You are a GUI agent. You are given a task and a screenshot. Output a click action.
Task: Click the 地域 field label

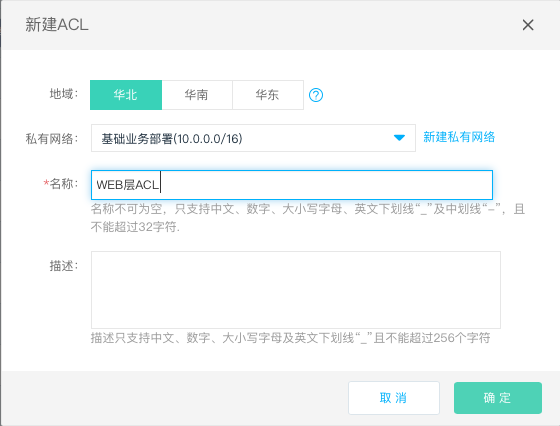(x=64, y=94)
